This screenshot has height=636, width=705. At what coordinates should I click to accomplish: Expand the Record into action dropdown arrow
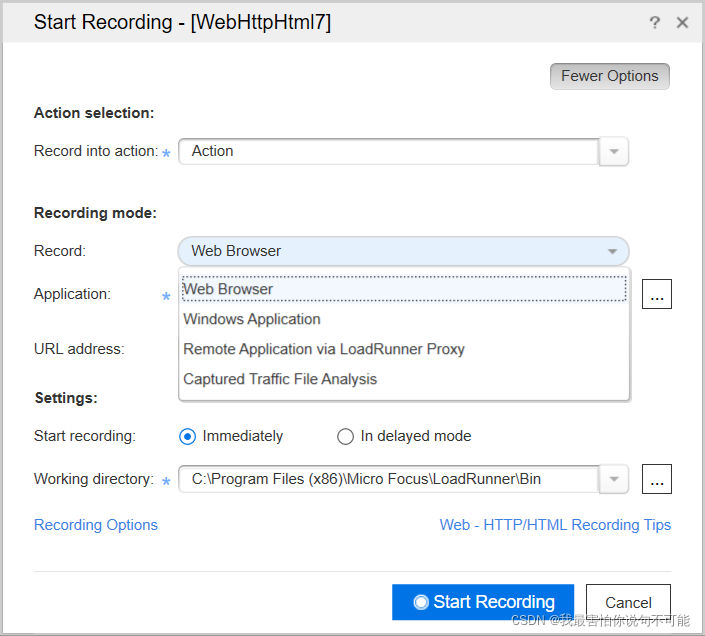(x=614, y=152)
